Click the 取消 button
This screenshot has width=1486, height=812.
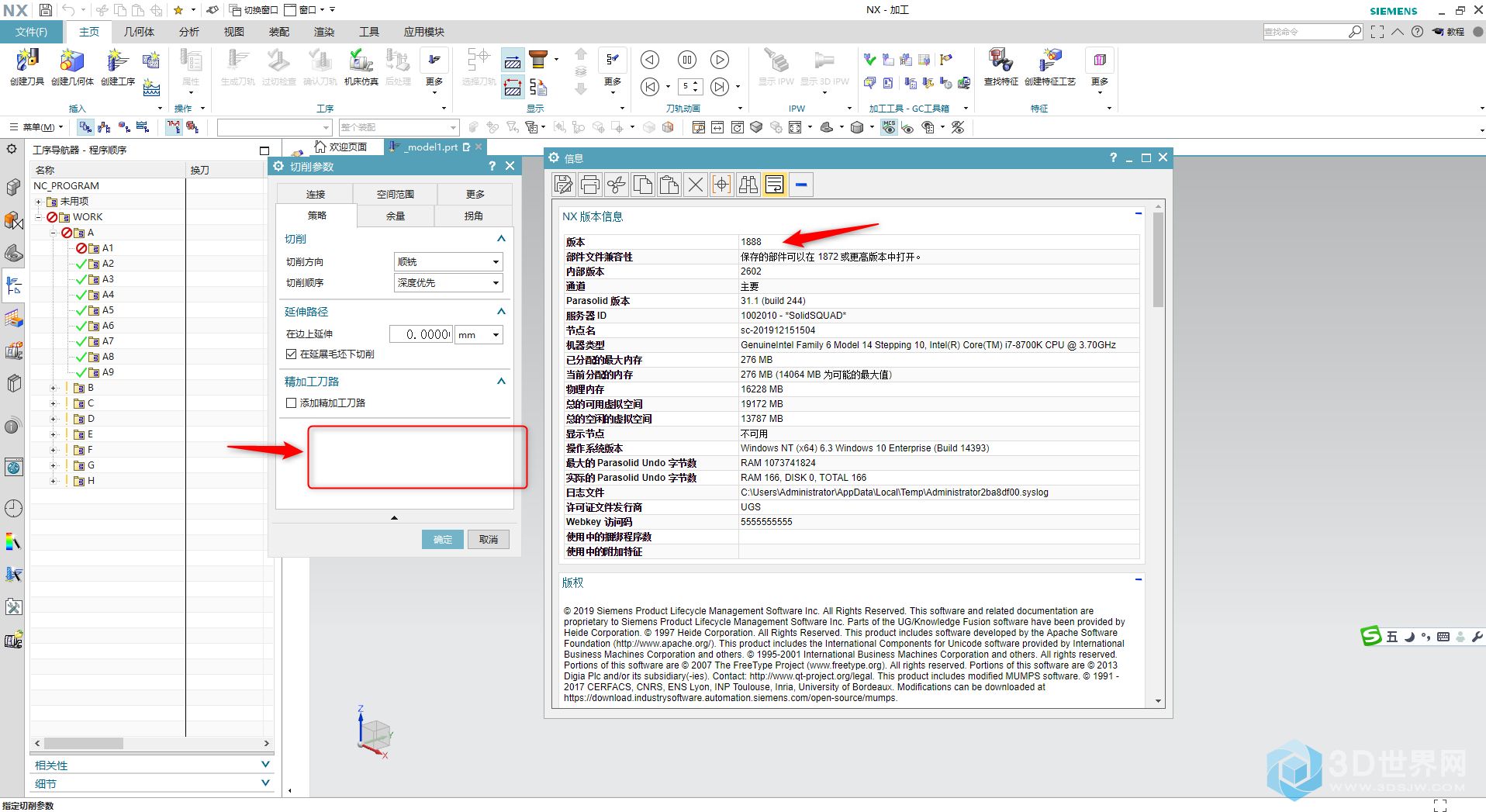coord(489,540)
